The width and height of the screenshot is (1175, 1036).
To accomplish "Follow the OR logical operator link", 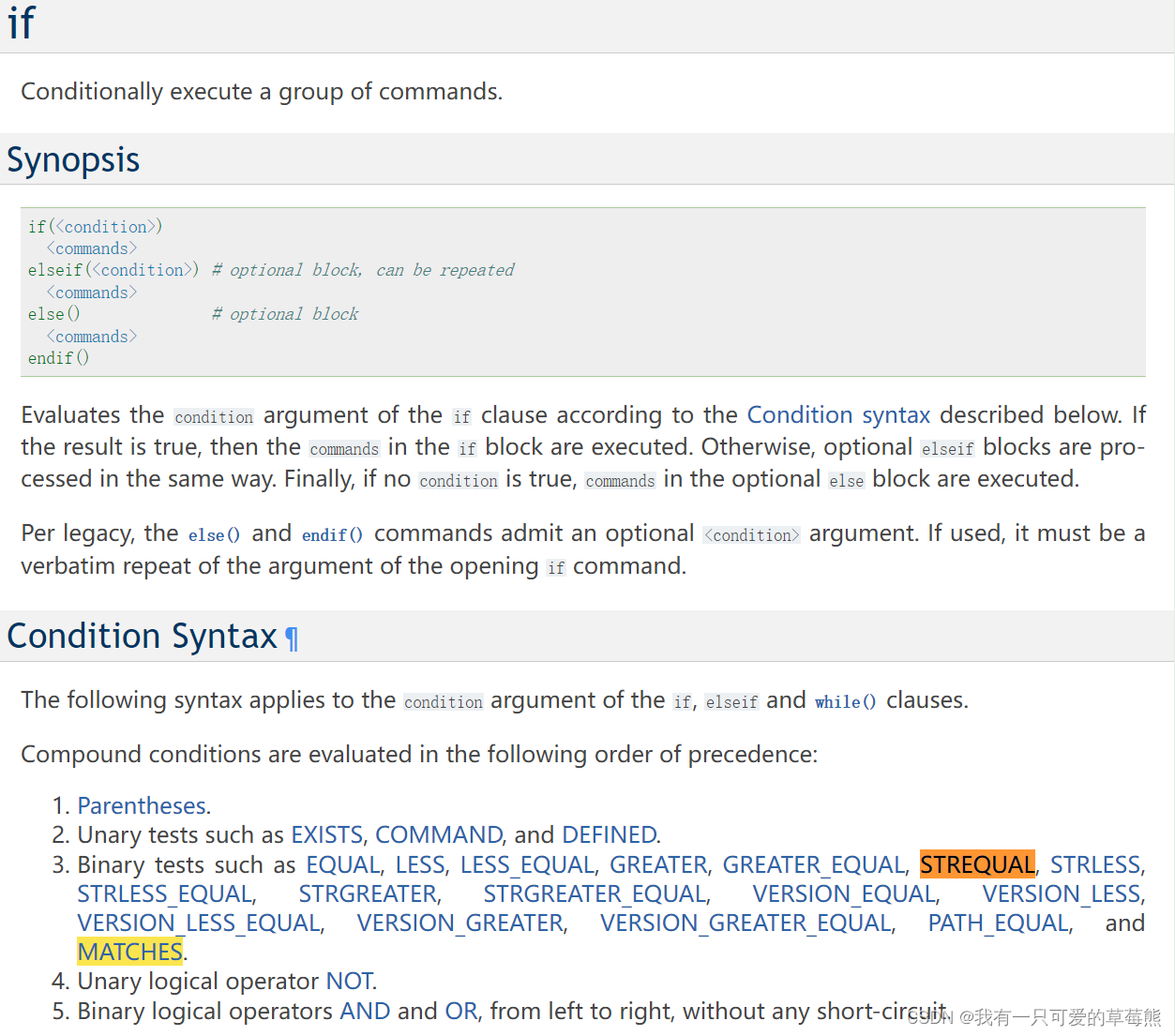I will pyautogui.click(x=461, y=1011).
